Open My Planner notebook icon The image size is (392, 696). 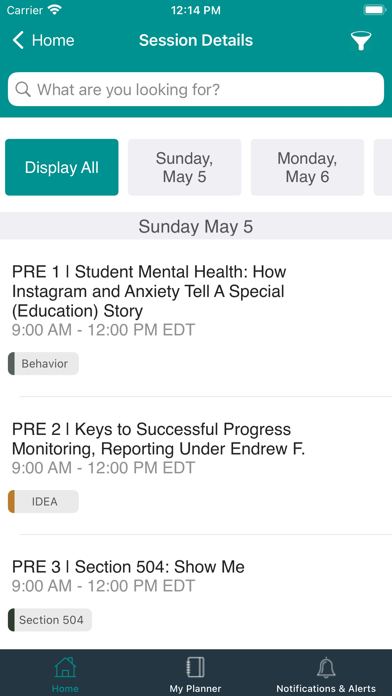[195, 668]
